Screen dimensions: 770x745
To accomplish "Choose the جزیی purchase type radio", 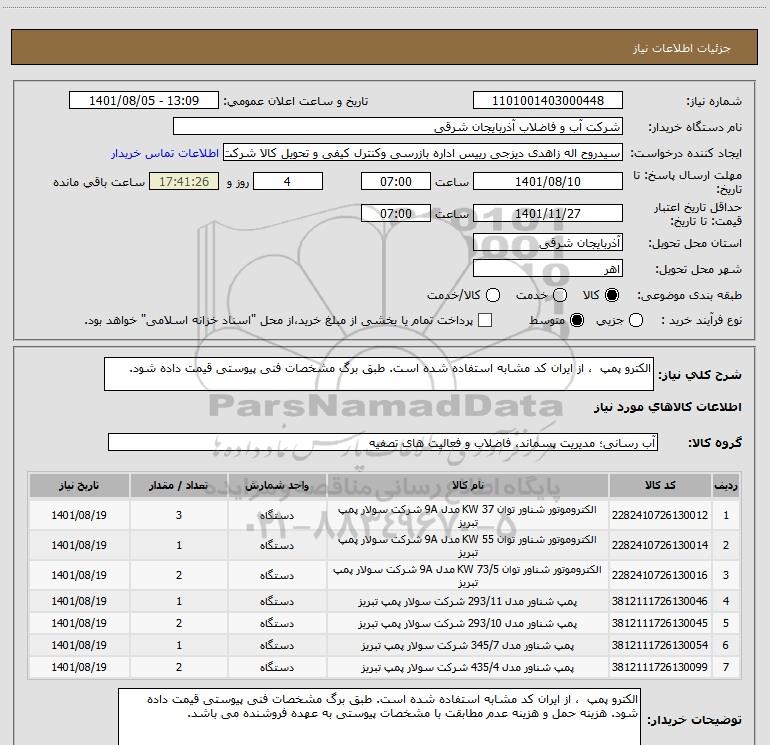I will click(x=636, y=320).
